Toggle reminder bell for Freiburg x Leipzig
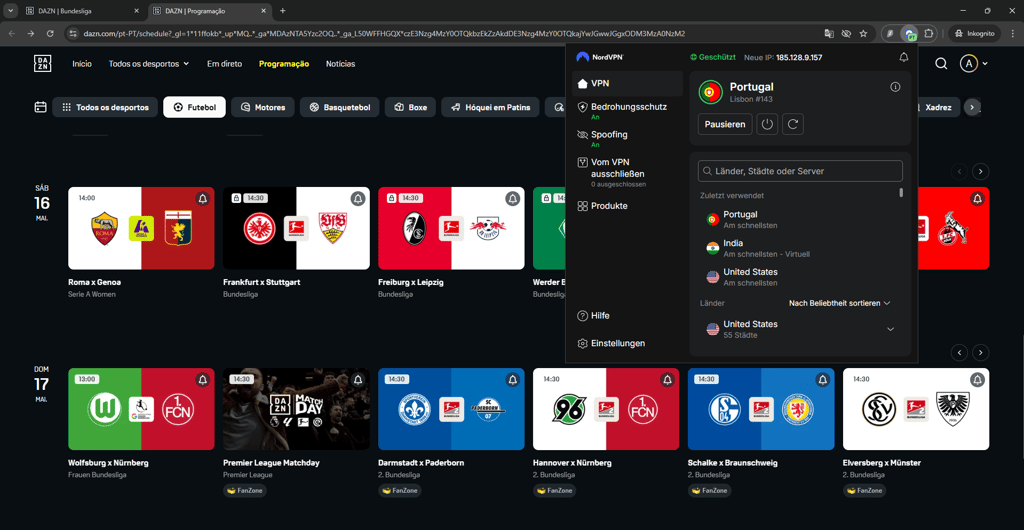 513,198
